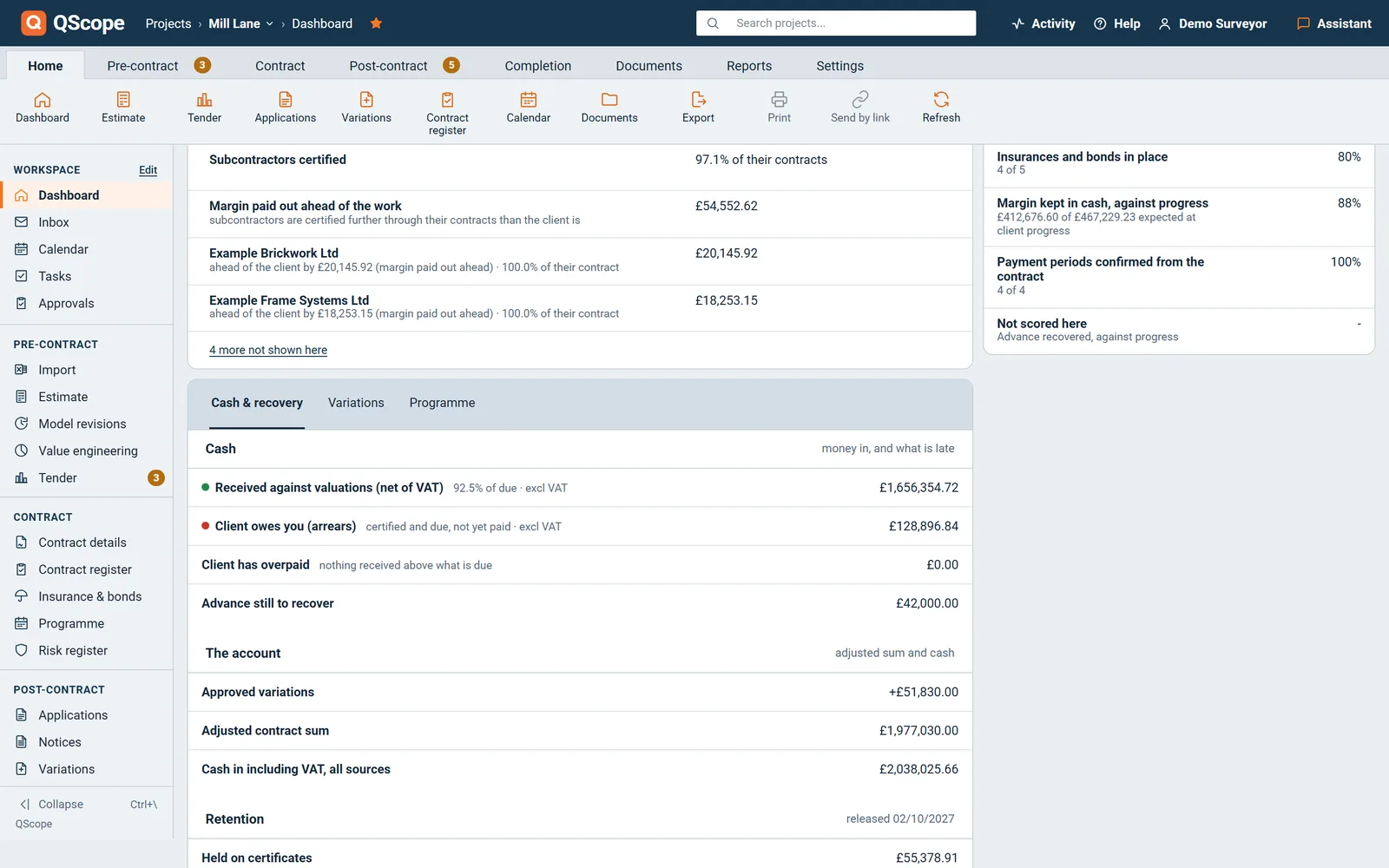Screen dimensions: 1389x868
Task: Refresh the dashboard data
Action: 941,108
